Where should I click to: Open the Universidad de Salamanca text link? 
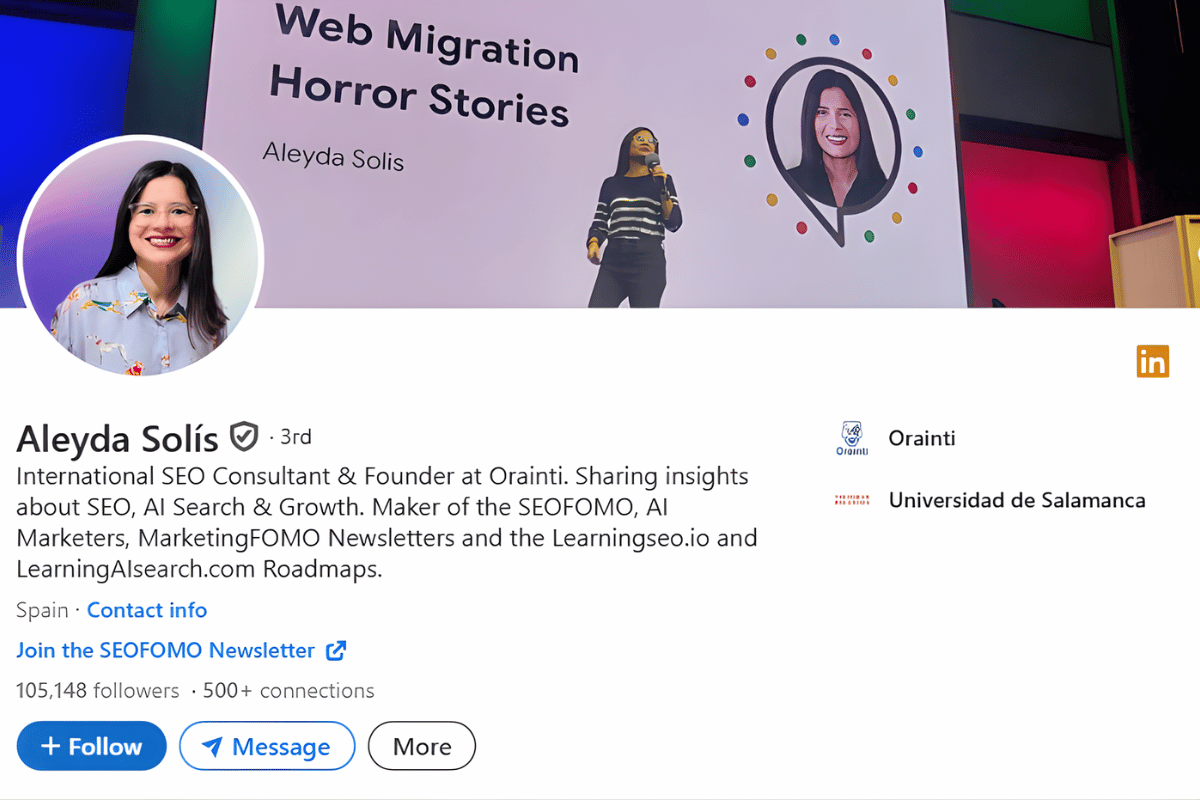coord(1016,500)
